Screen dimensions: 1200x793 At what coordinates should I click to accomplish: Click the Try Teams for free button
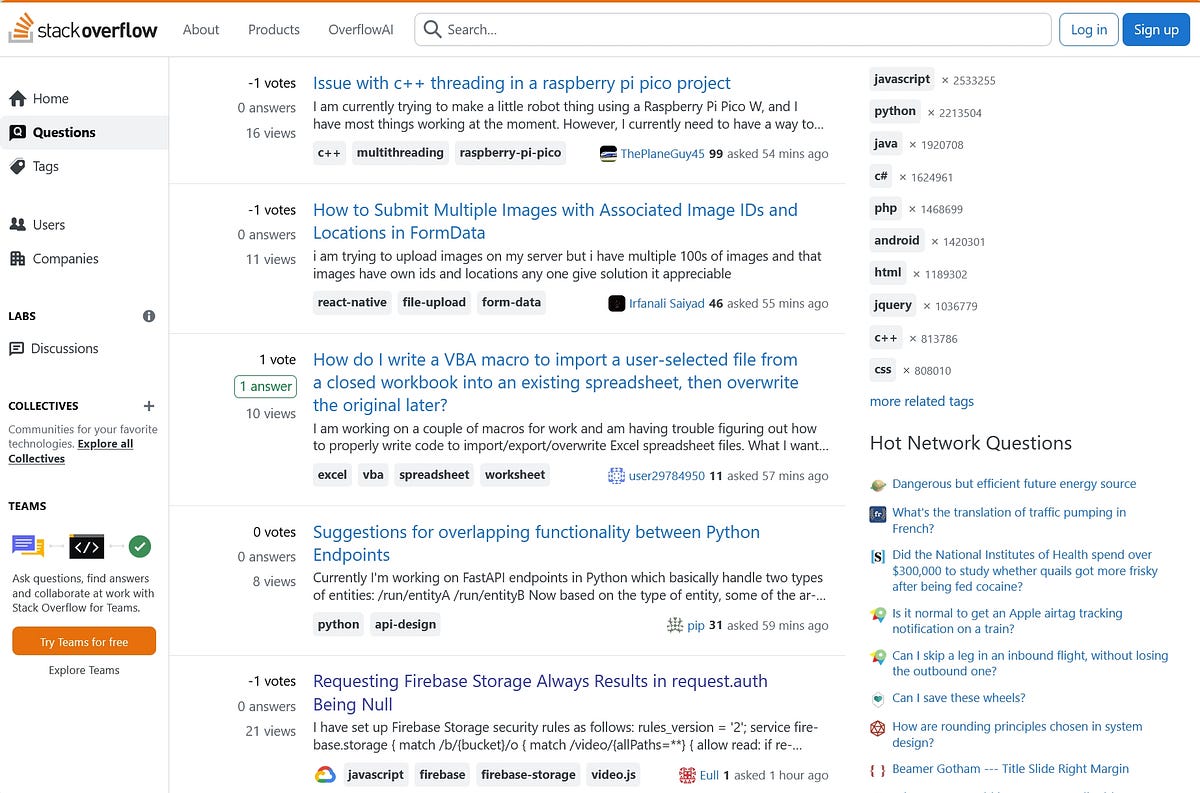(83, 641)
